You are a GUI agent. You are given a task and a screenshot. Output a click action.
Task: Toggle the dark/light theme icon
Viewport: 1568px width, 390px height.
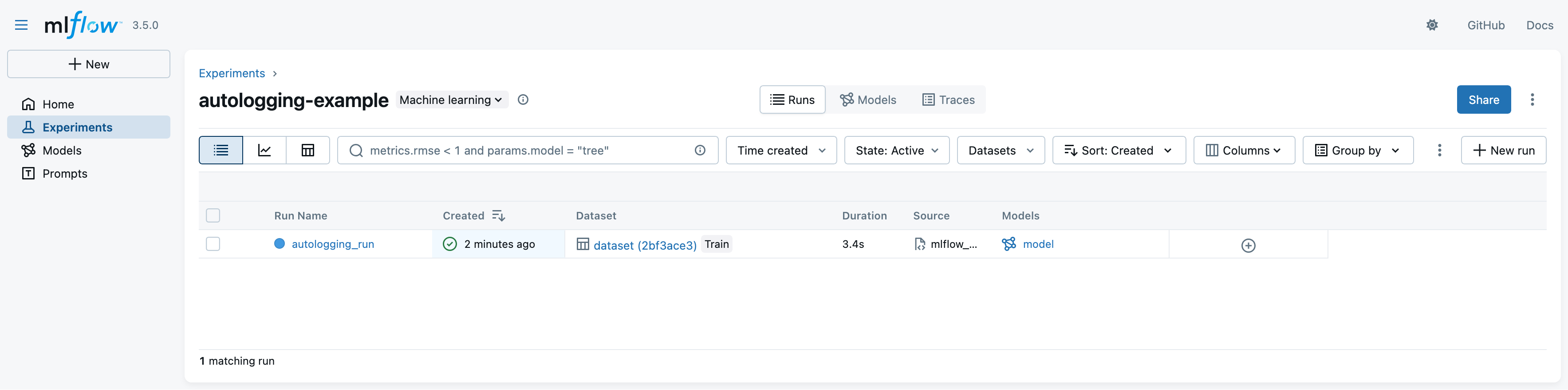tap(1432, 25)
